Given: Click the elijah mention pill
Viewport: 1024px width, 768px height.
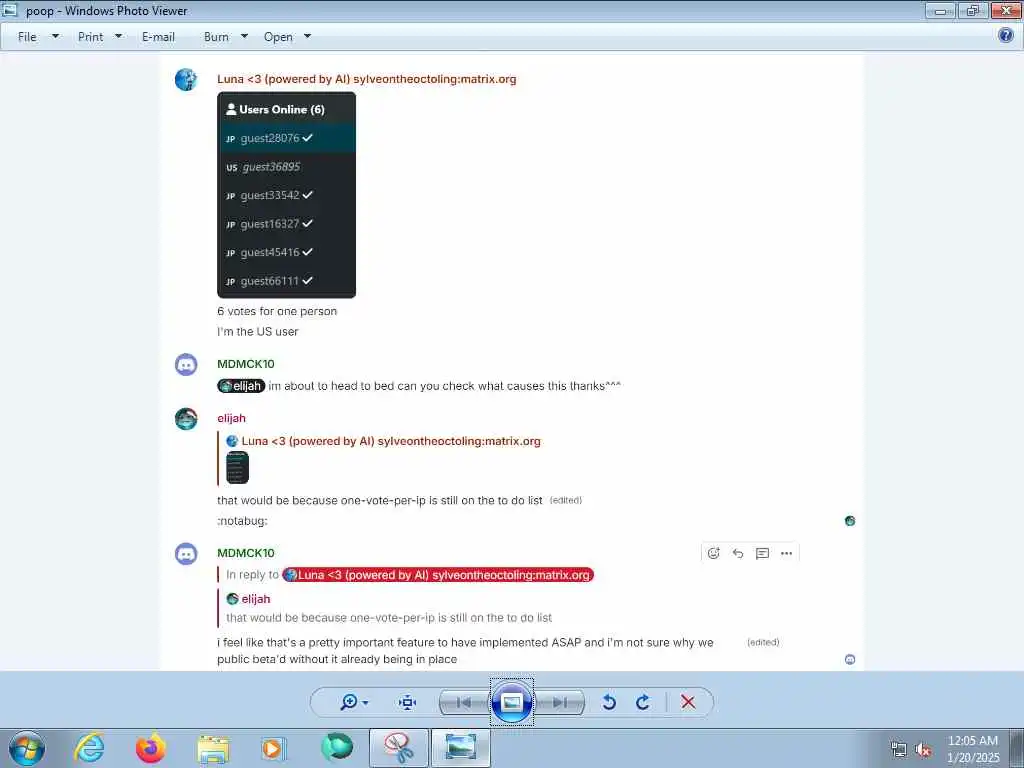Looking at the screenshot, I should pos(241,386).
